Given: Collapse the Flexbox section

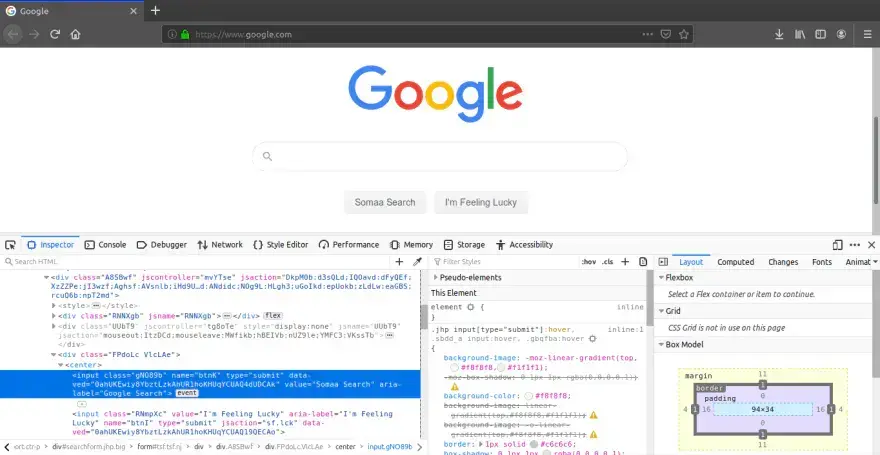Looking at the screenshot, I should [661, 277].
